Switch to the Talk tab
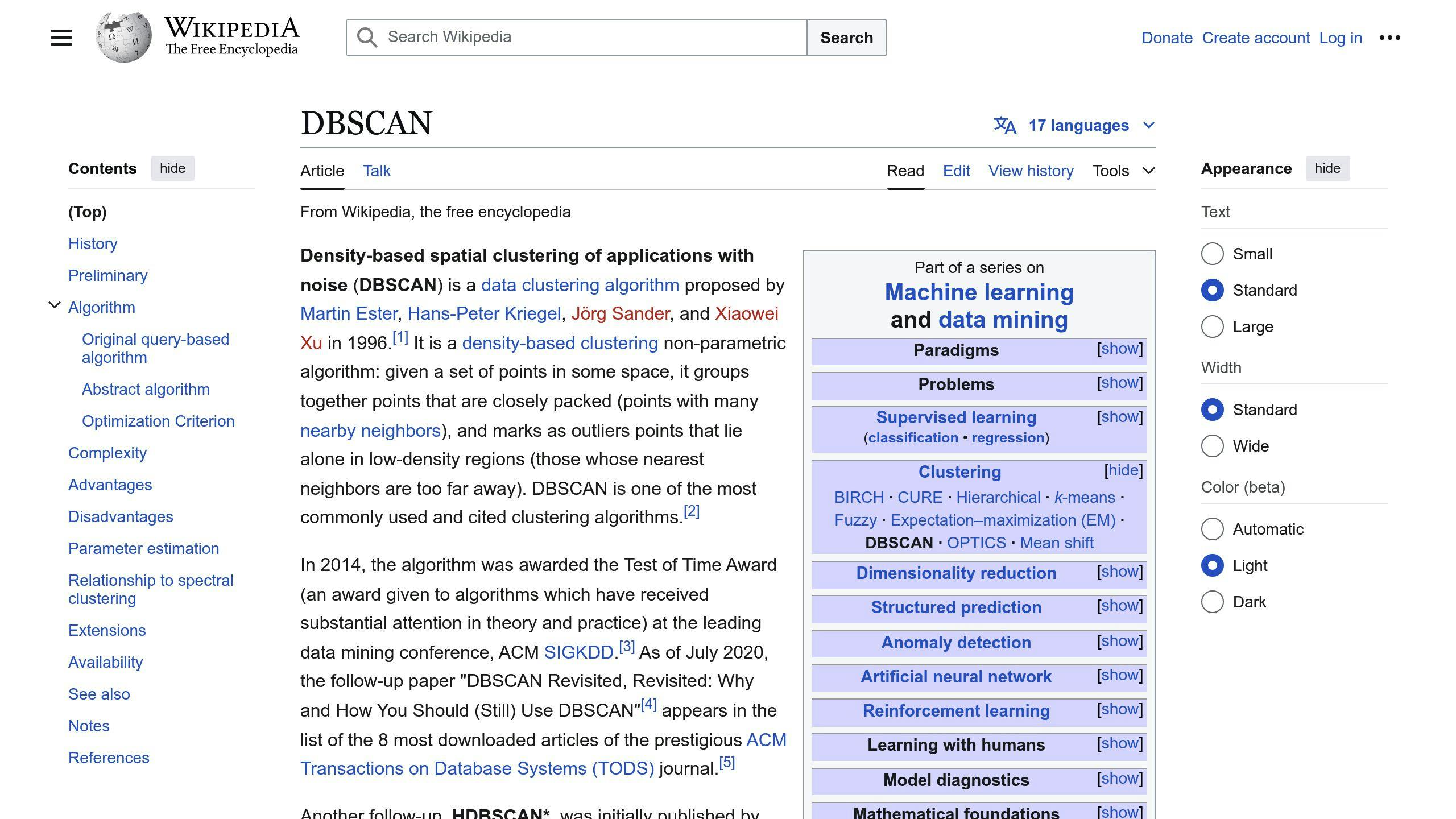The image size is (1456, 819). (377, 171)
